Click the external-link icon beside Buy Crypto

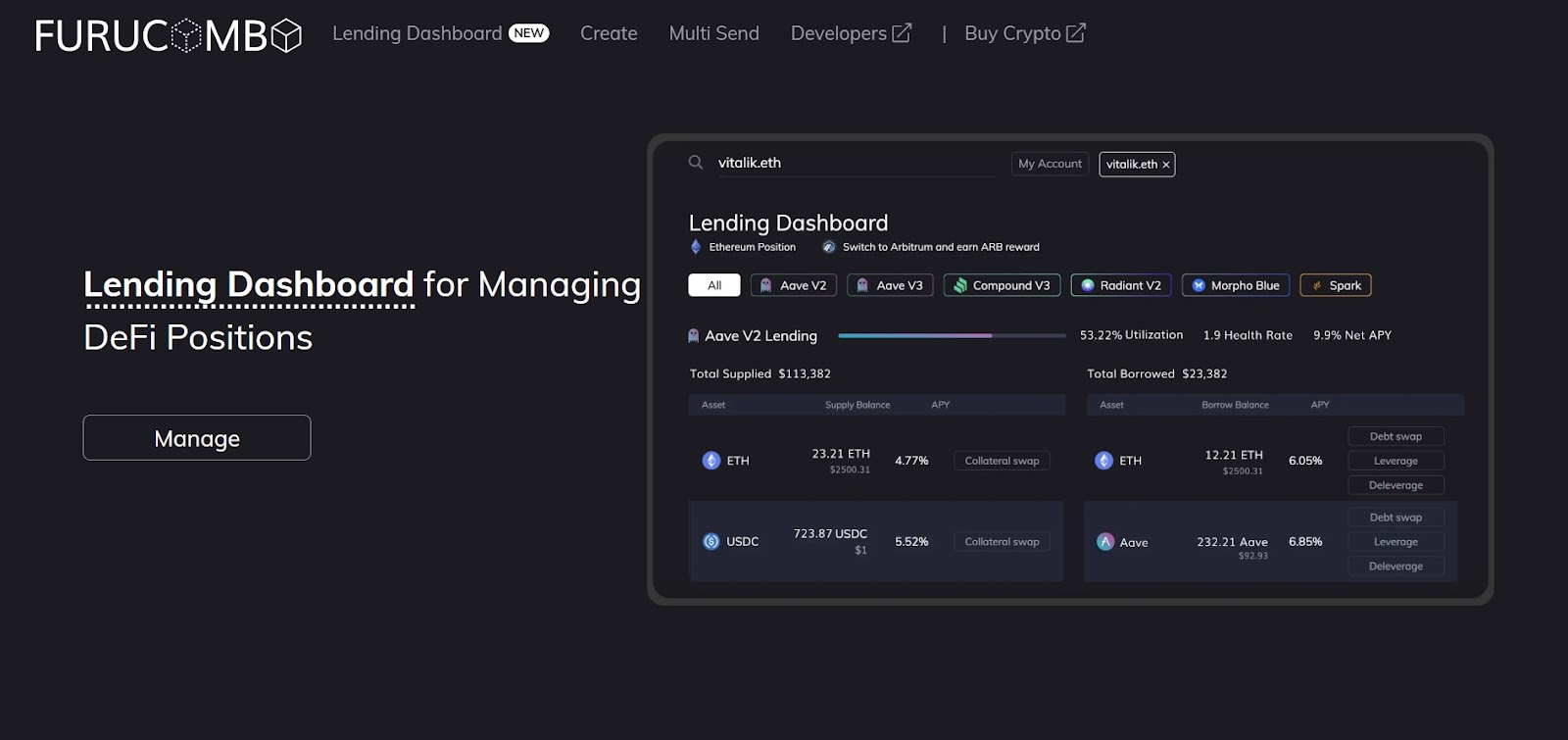[1076, 33]
